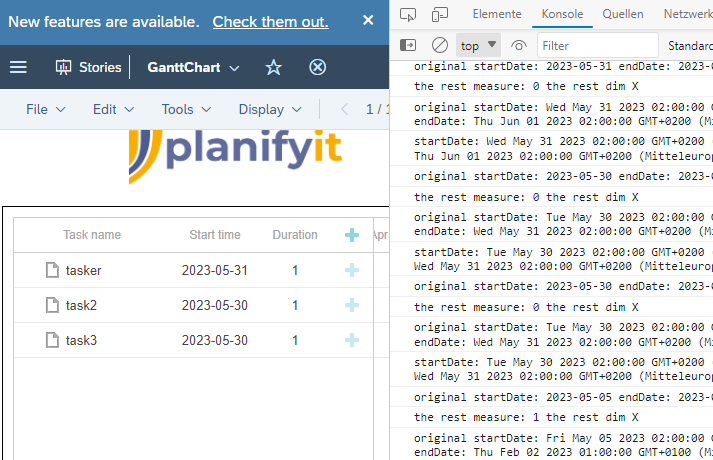Activate DevTools inspect element picker

point(408,15)
